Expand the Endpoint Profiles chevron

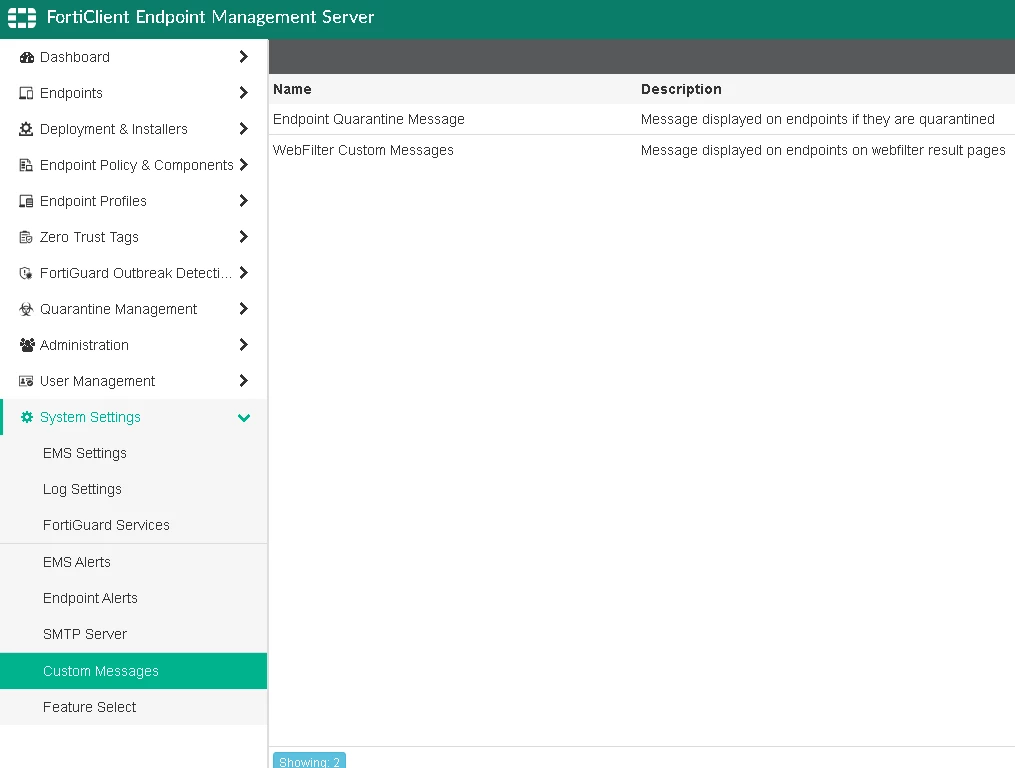coord(243,201)
